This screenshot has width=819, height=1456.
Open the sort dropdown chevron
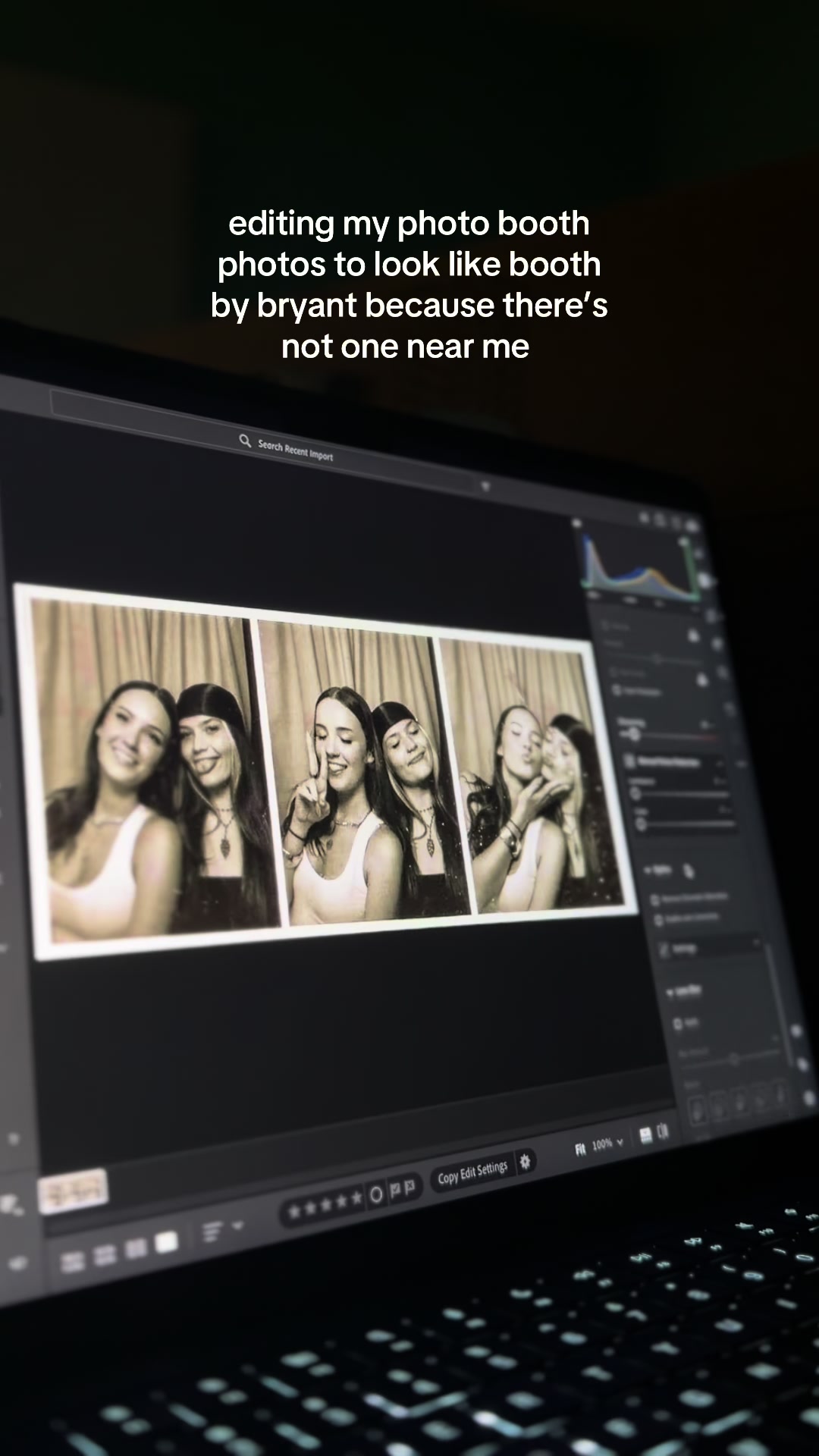pyautogui.click(x=237, y=1225)
